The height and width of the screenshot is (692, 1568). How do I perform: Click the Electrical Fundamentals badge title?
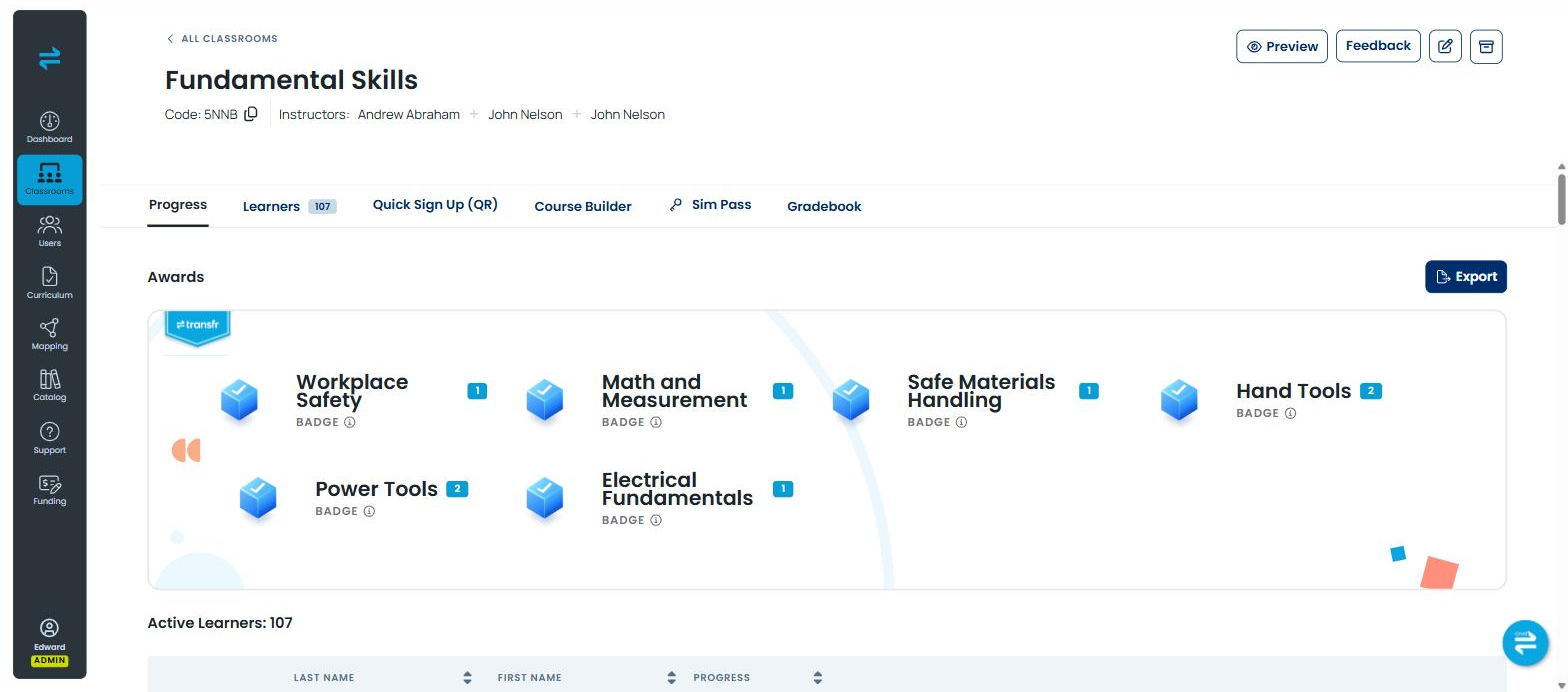click(x=677, y=489)
